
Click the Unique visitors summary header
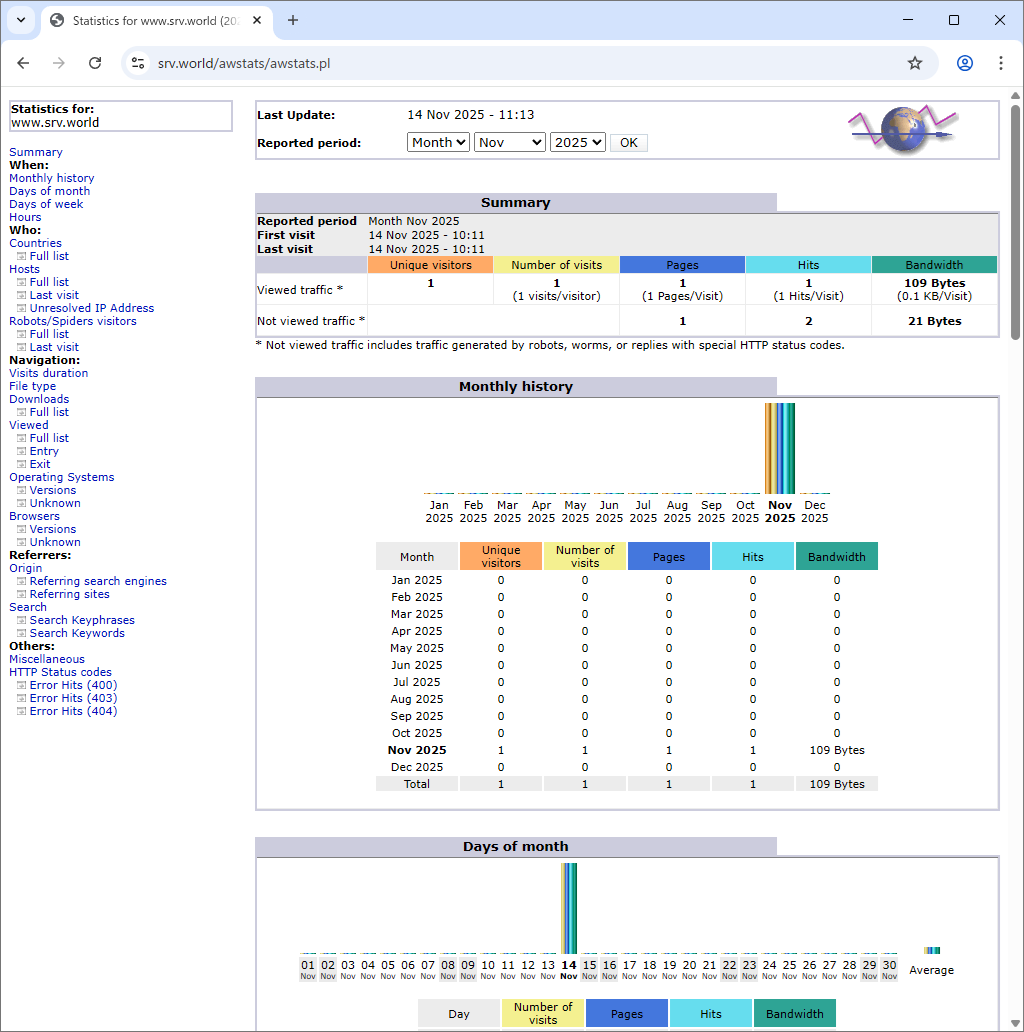pyautogui.click(x=430, y=265)
